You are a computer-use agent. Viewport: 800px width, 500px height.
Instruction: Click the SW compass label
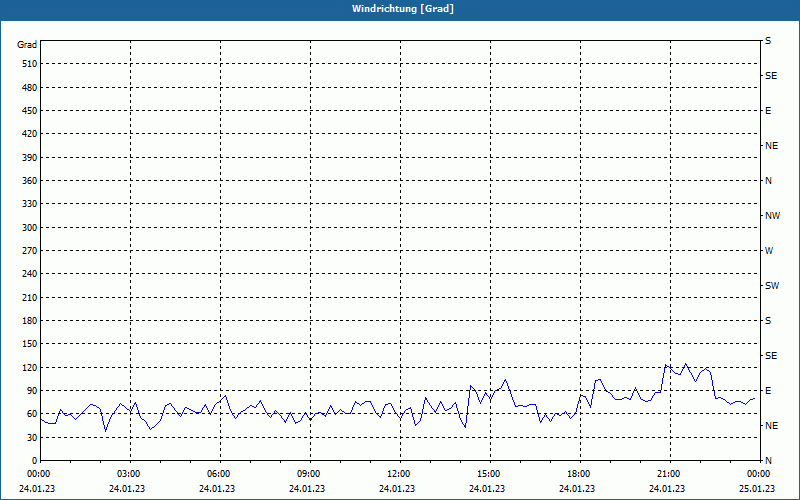coord(772,286)
